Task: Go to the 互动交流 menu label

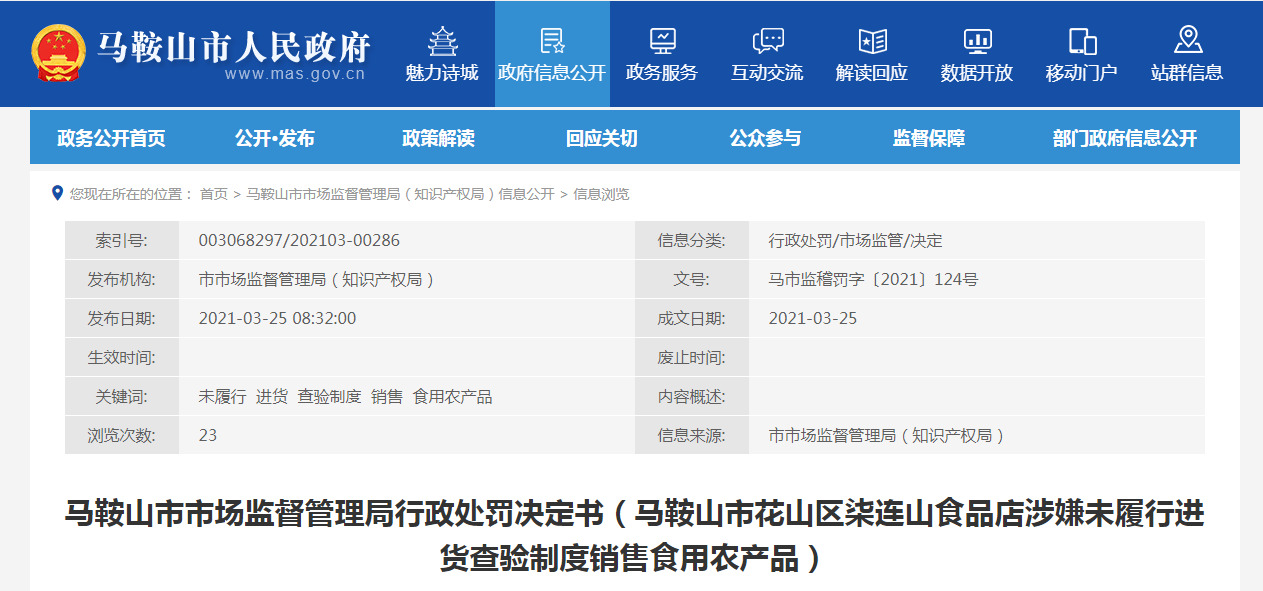Action: point(767,73)
